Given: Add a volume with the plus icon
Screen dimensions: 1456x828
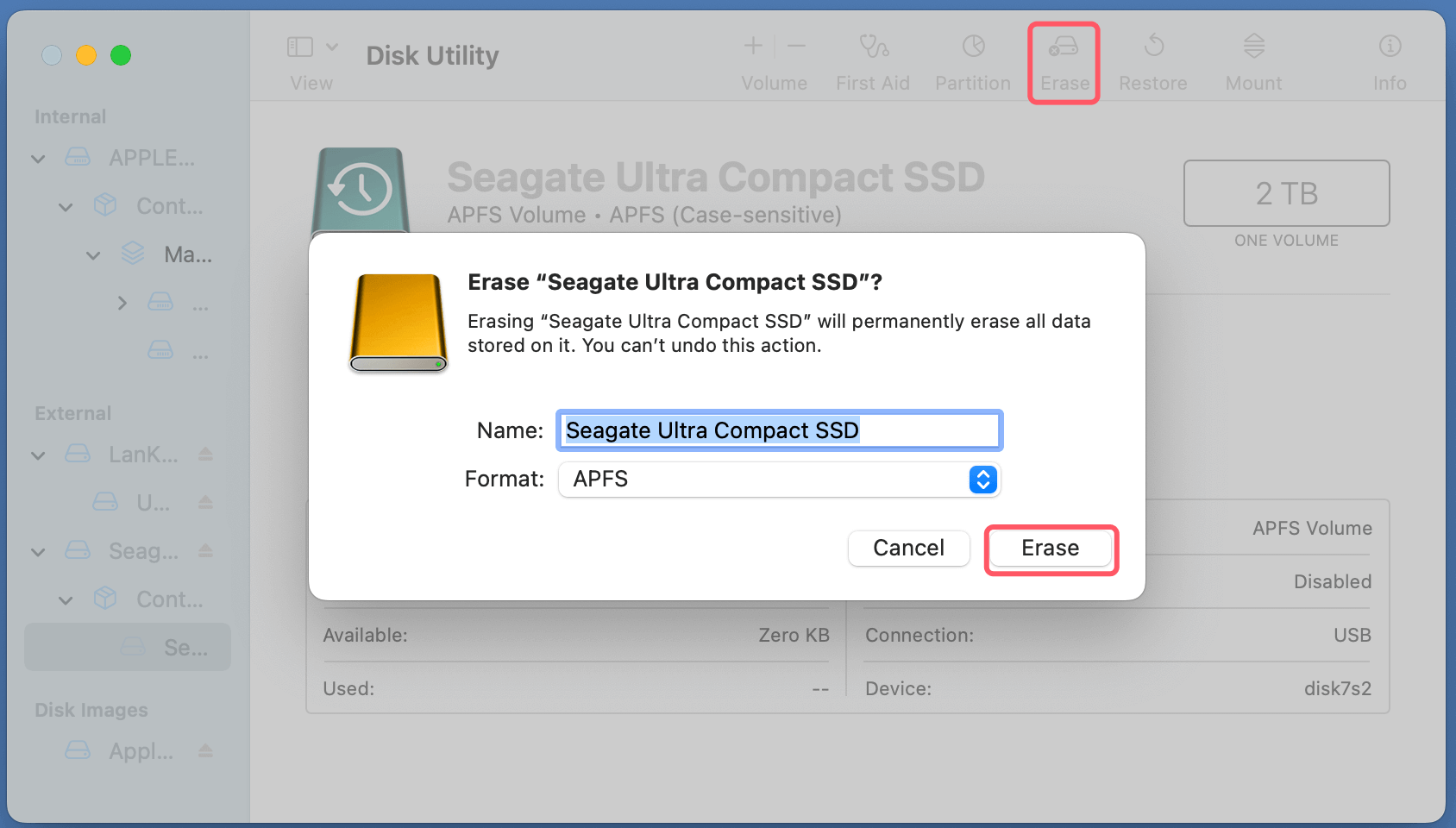Looking at the screenshot, I should [x=752, y=46].
